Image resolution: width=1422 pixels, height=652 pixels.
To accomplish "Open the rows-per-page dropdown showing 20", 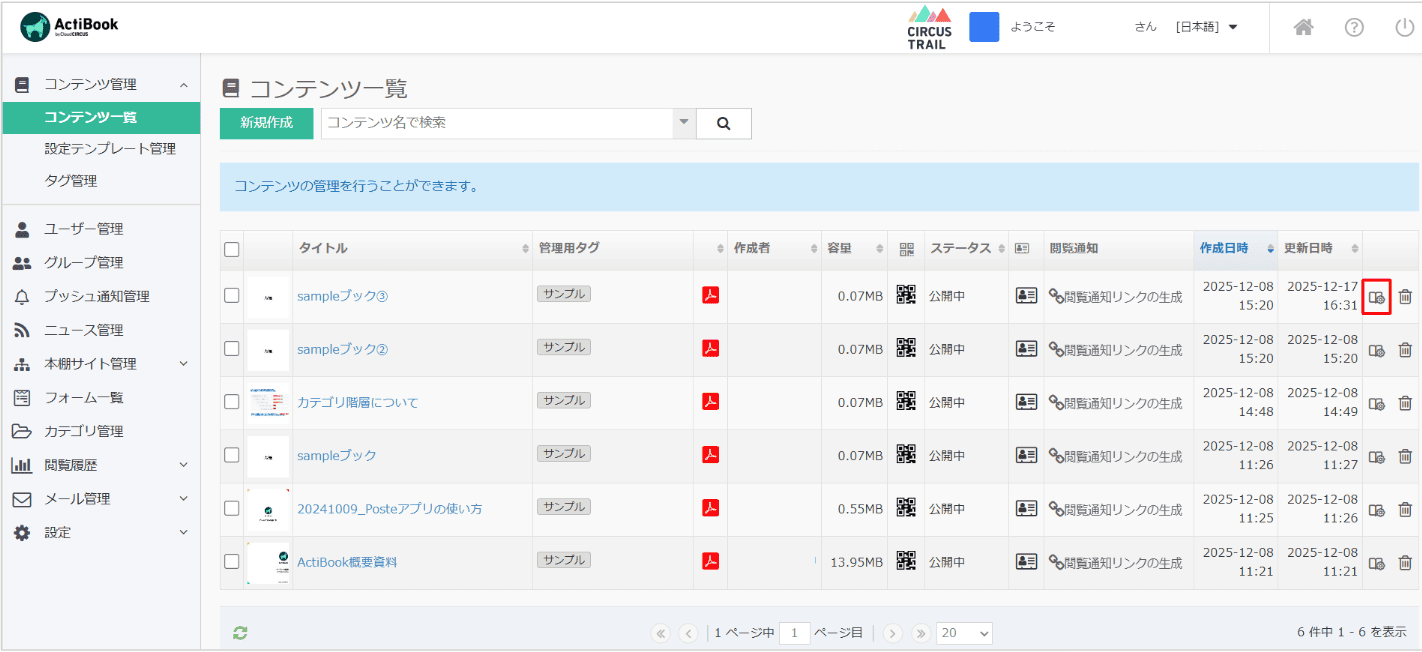I will [x=965, y=633].
